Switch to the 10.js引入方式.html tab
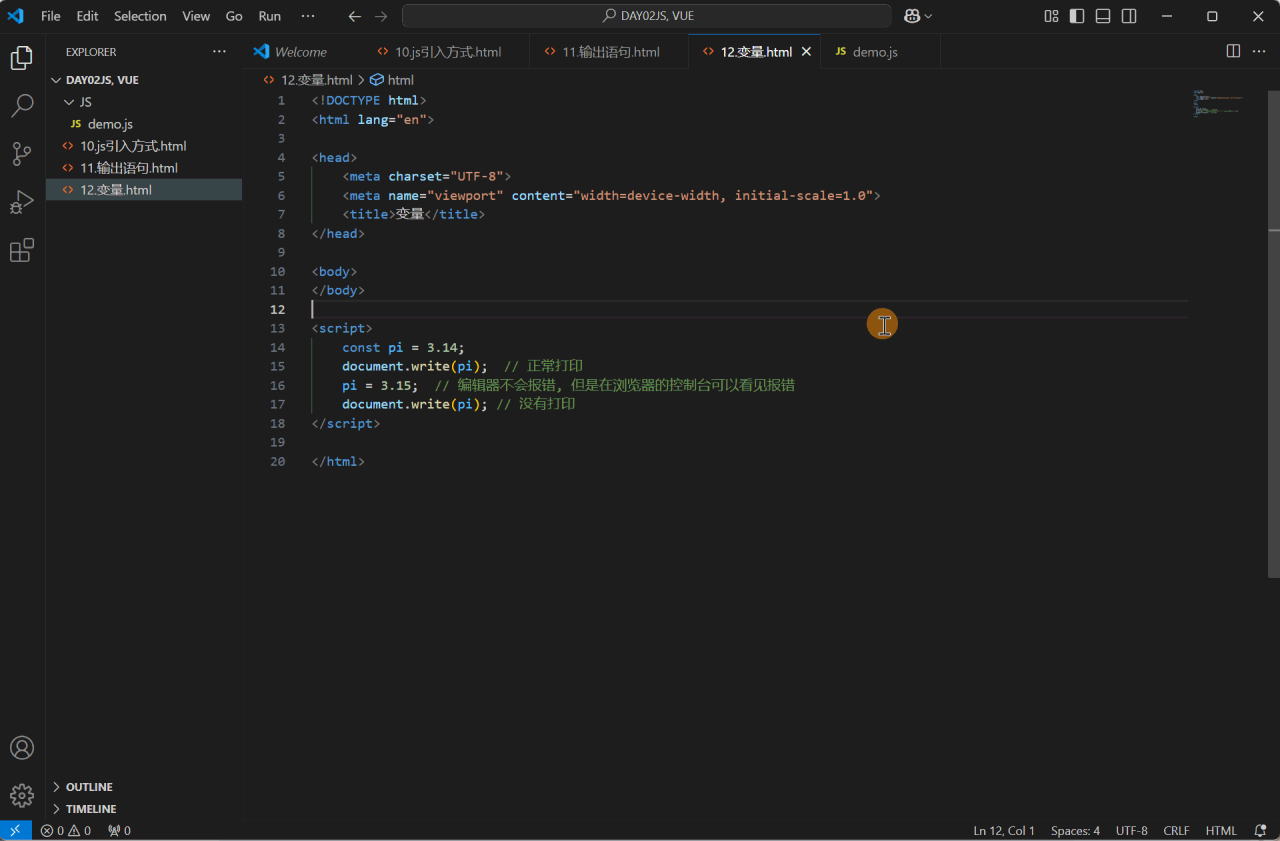This screenshot has width=1280, height=841. [x=448, y=51]
